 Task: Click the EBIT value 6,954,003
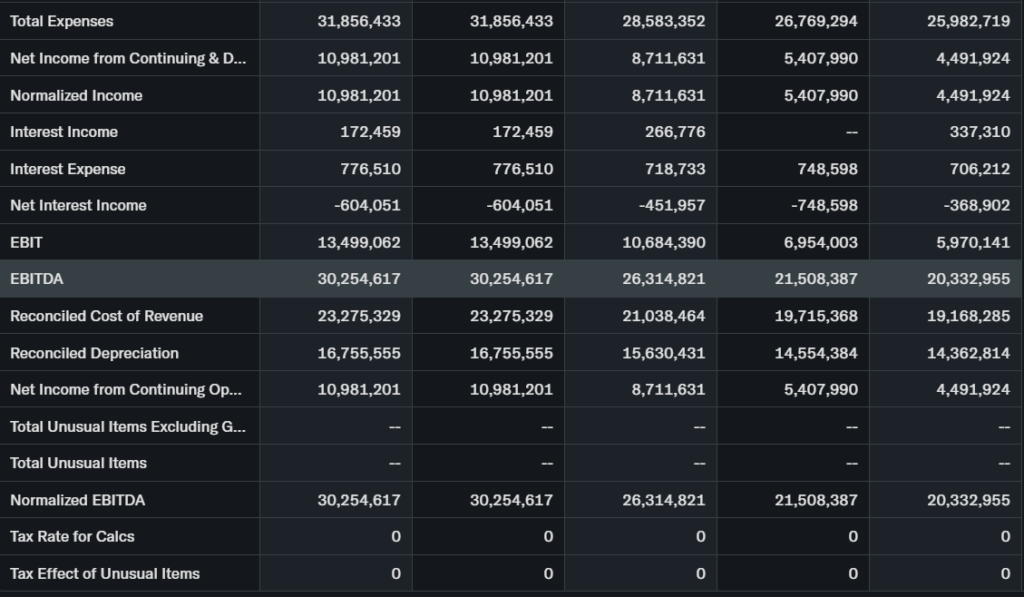[816, 243]
